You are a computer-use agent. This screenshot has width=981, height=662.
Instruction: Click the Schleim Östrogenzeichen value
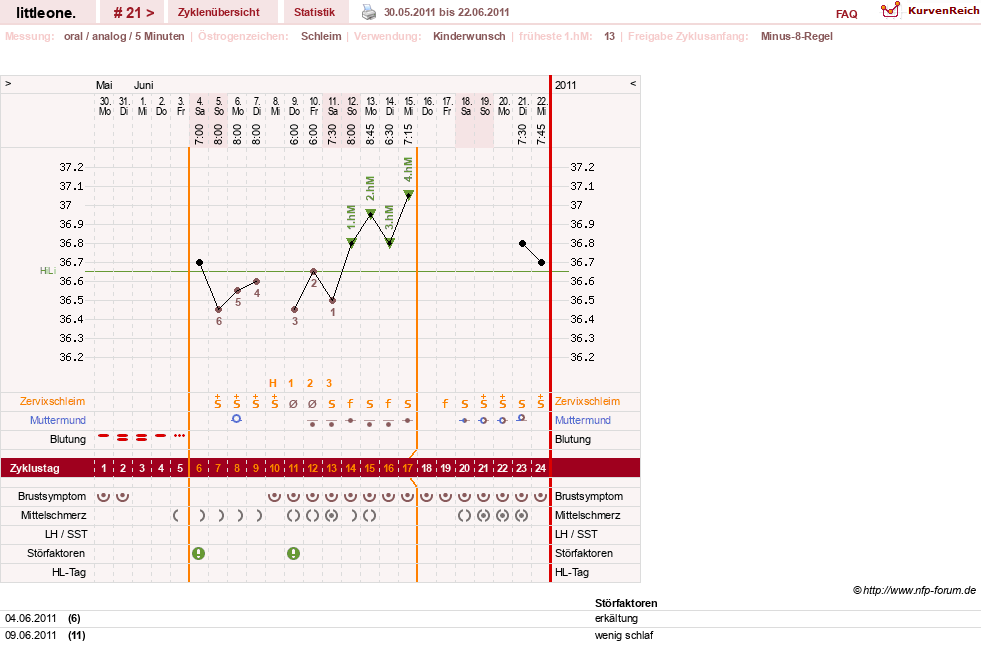[x=321, y=36]
